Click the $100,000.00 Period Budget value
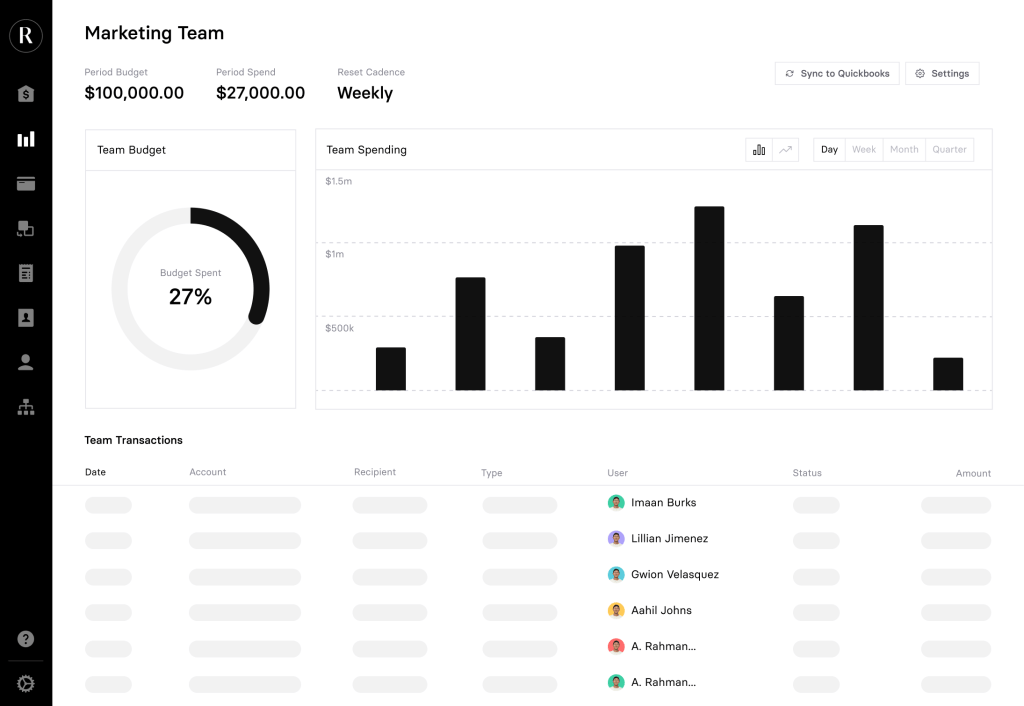The width and height of the screenshot is (1024, 706). 134,93
